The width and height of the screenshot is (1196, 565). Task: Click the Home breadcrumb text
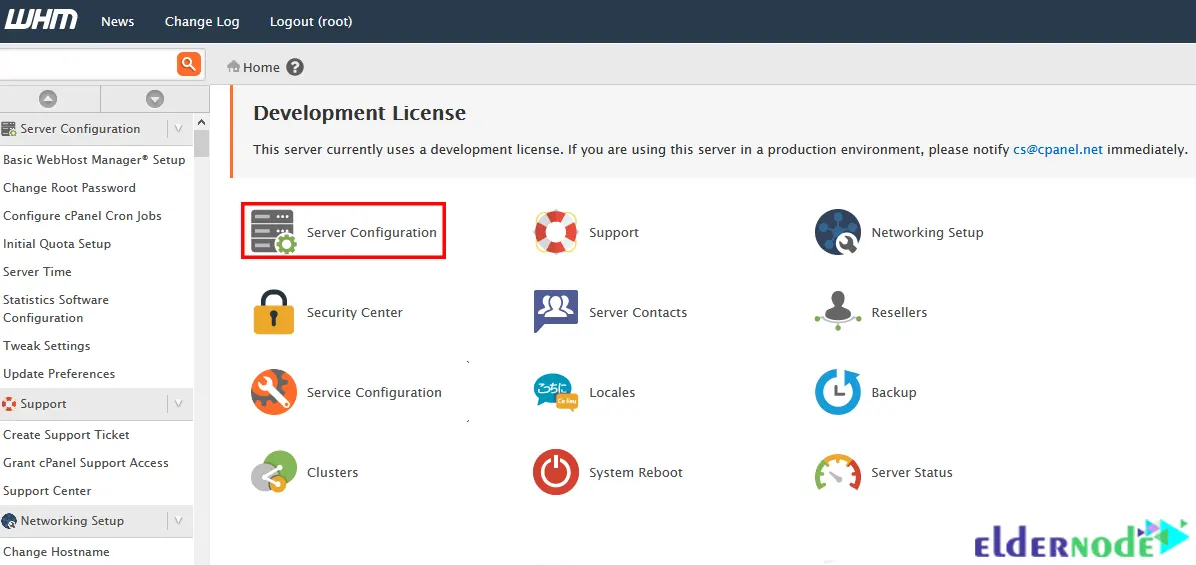coord(262,67)
